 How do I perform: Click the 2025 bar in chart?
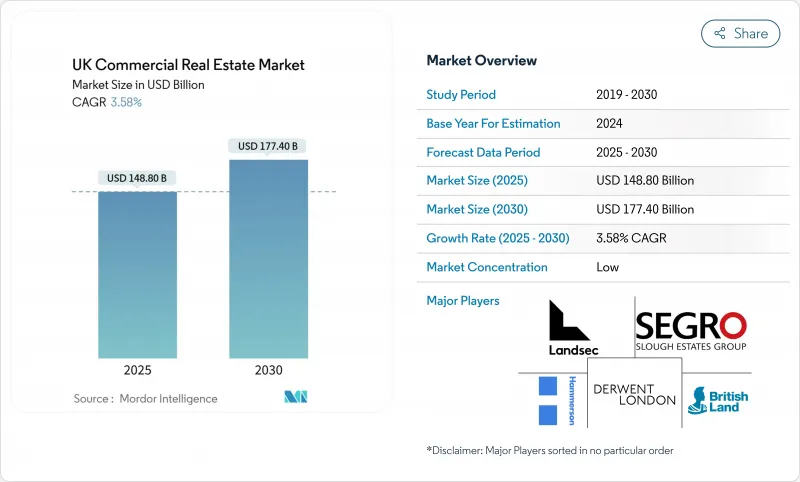click(137, 274)
